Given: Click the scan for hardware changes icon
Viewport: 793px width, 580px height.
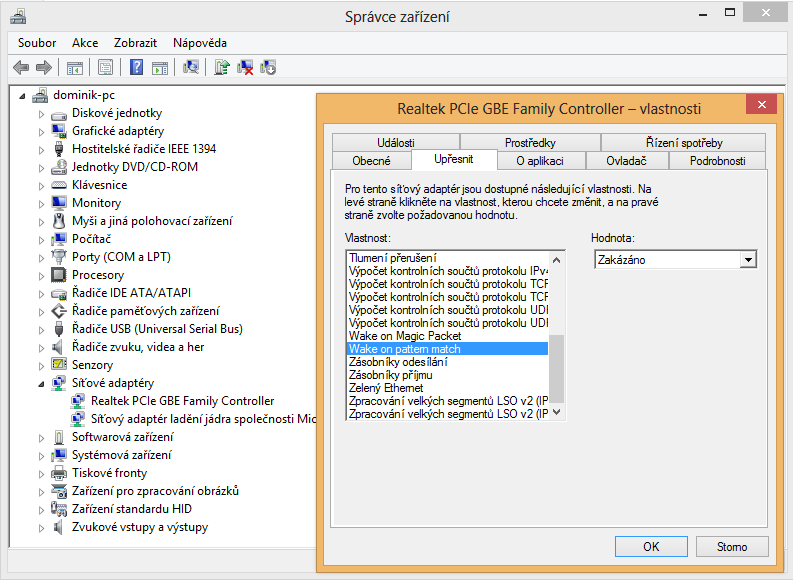Looking at the screenshot, I should (x=191, y=67).
